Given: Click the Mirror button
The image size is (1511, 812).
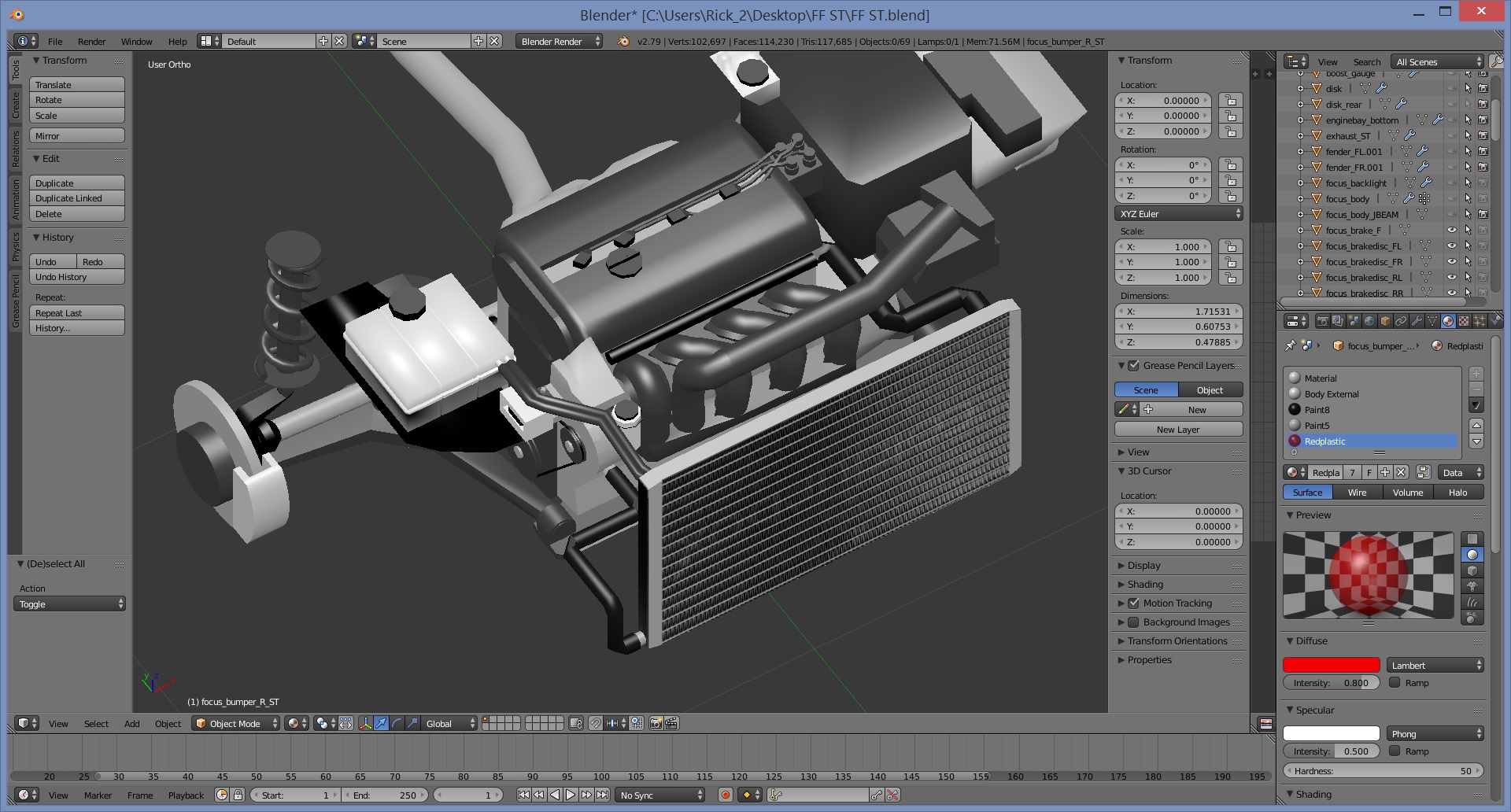Looking at the screenshot, I should [x=77, y=135].
